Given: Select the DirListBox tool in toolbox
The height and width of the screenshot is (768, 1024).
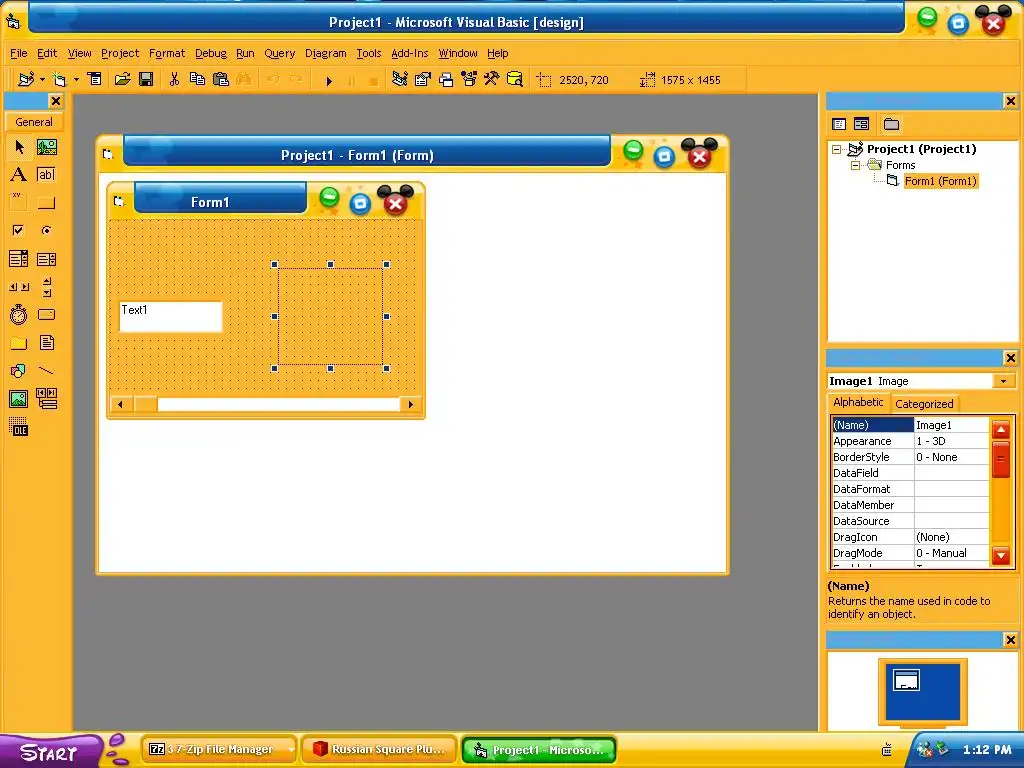Looking at the screenshot, I should 19,343.
